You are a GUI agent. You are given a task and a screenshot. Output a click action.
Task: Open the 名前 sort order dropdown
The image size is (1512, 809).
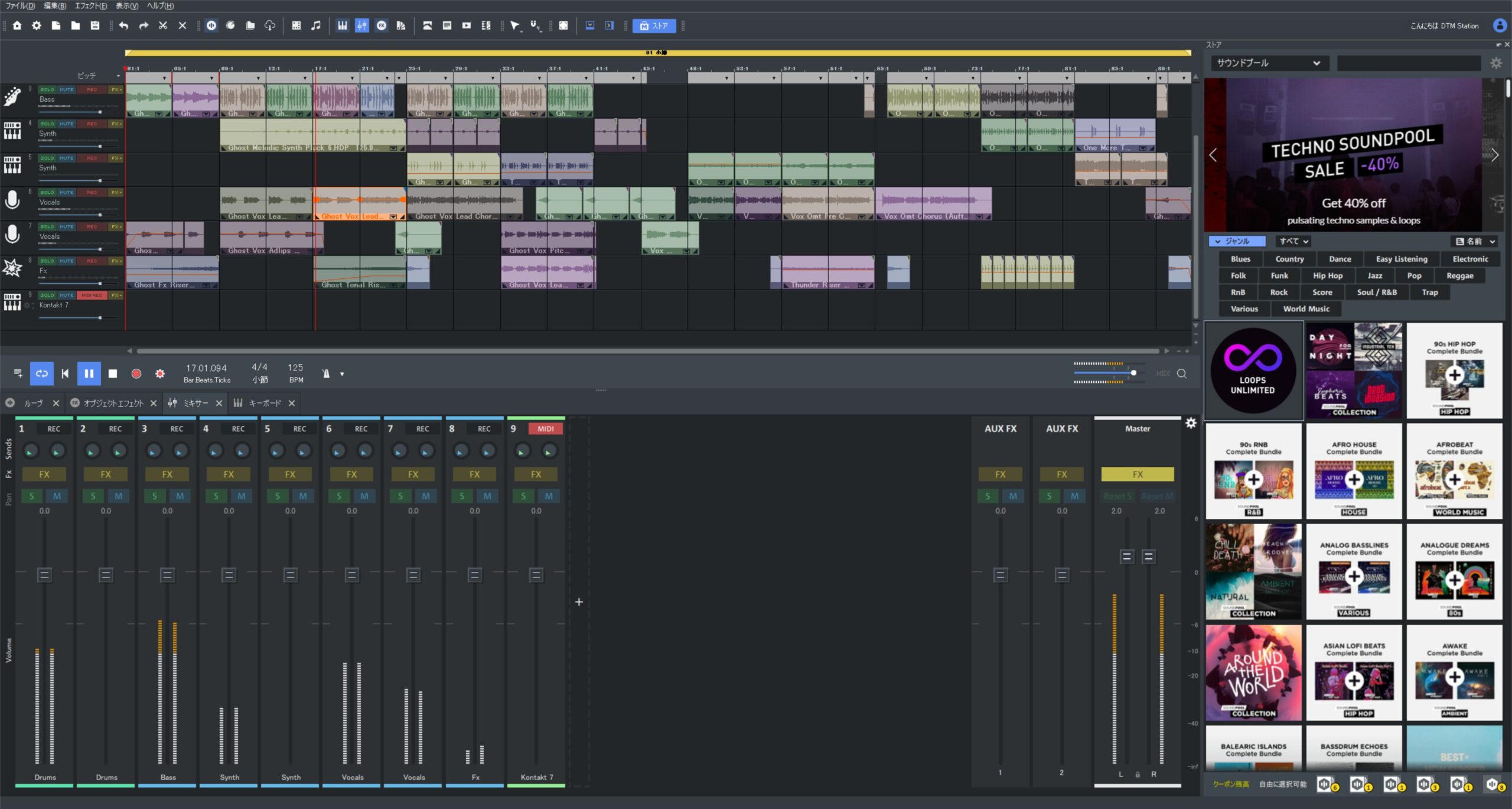click(1474, 241)
